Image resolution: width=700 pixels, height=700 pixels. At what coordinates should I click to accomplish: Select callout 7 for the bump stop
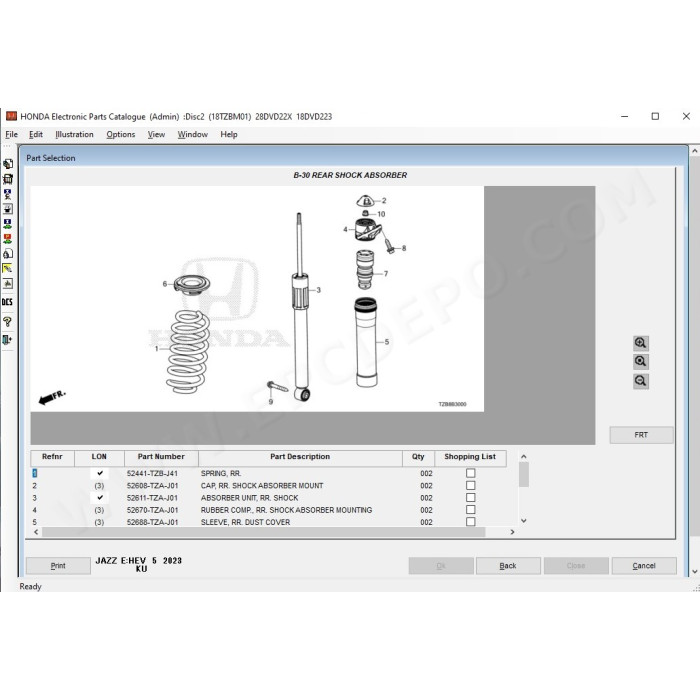(x=386, y=274)
